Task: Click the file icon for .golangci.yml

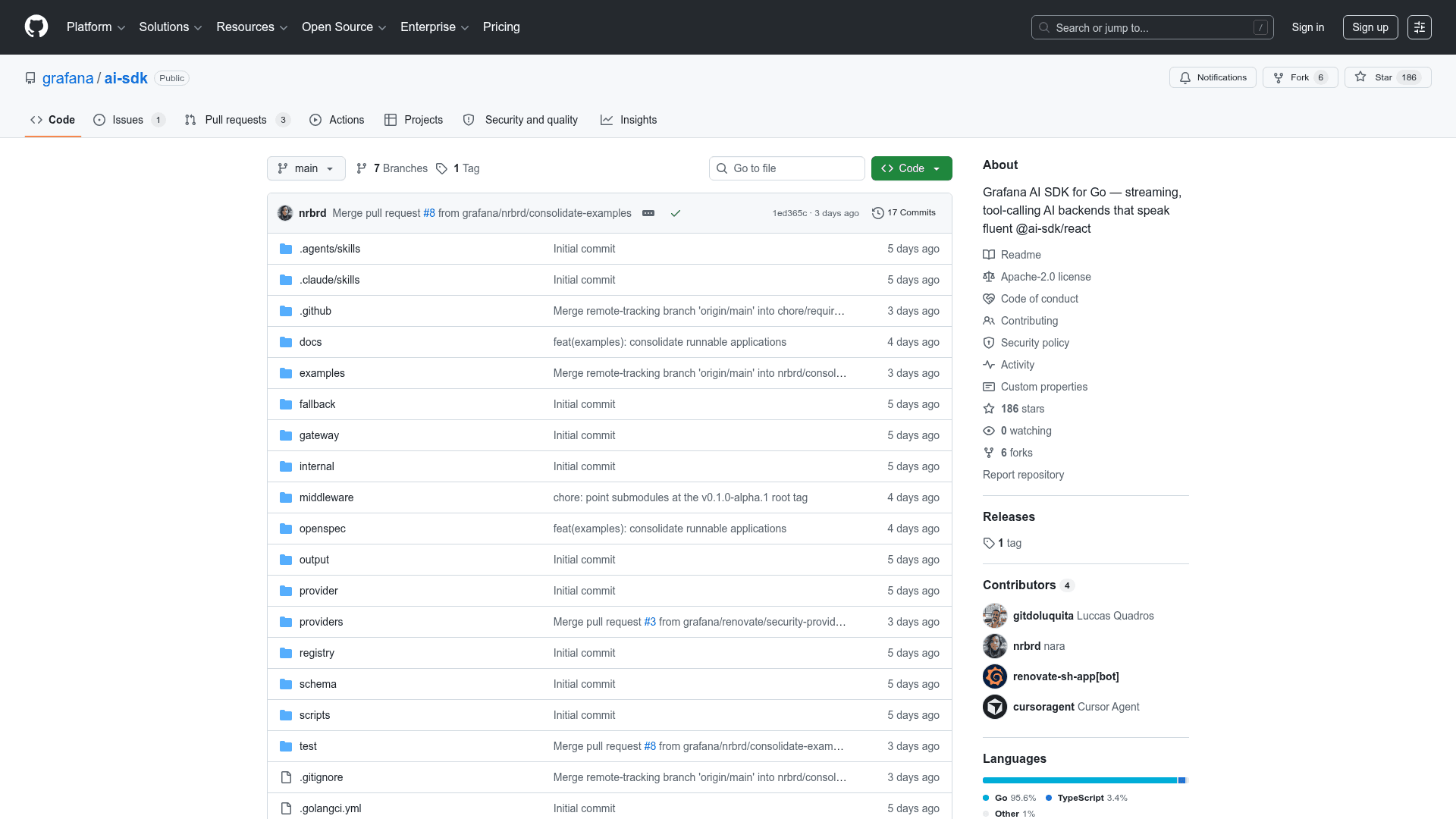Action: 286,808
